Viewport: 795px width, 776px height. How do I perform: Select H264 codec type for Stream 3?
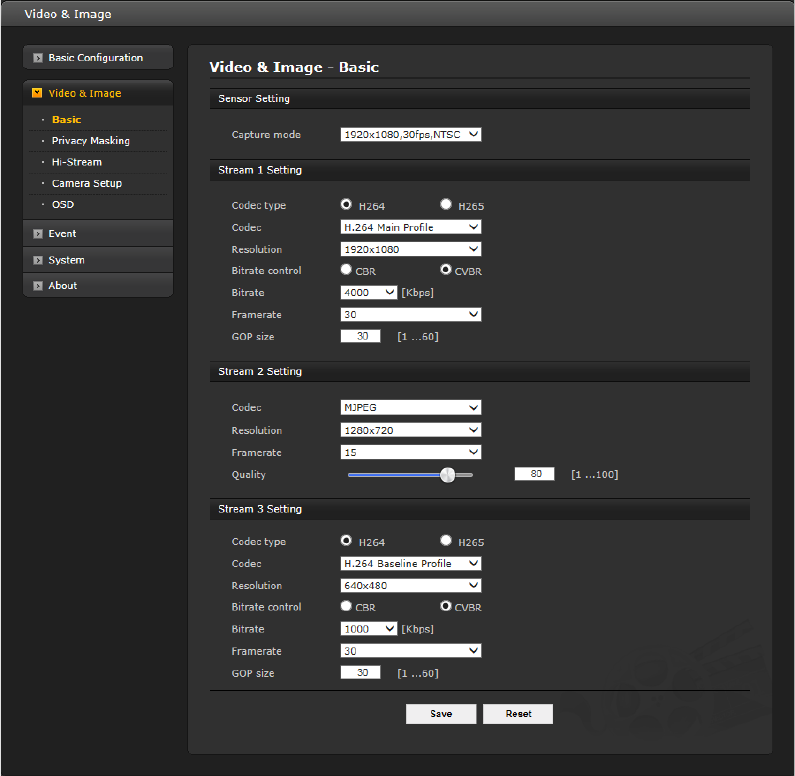[346, 540]
